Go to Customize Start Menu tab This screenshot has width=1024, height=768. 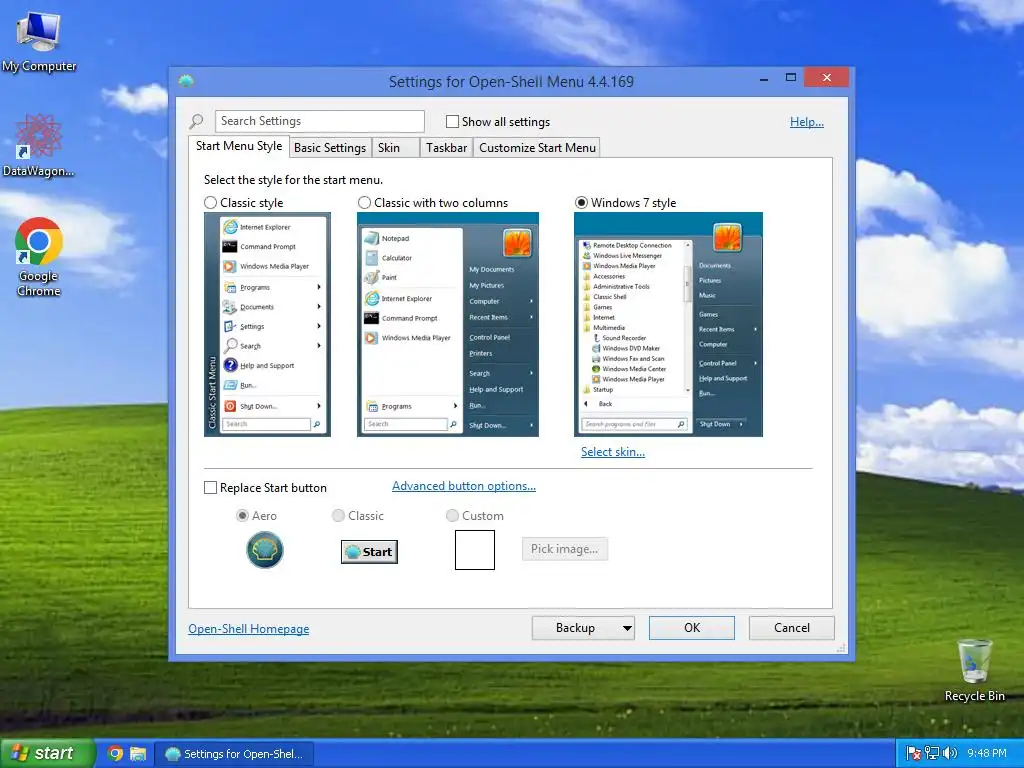point(537,148)
